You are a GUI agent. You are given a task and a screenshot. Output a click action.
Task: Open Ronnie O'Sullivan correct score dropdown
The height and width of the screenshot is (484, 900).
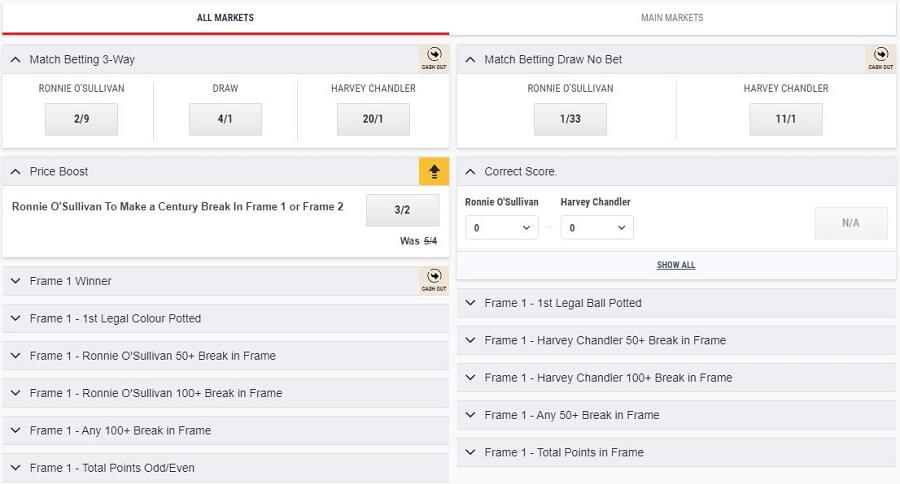coord(502,228)
